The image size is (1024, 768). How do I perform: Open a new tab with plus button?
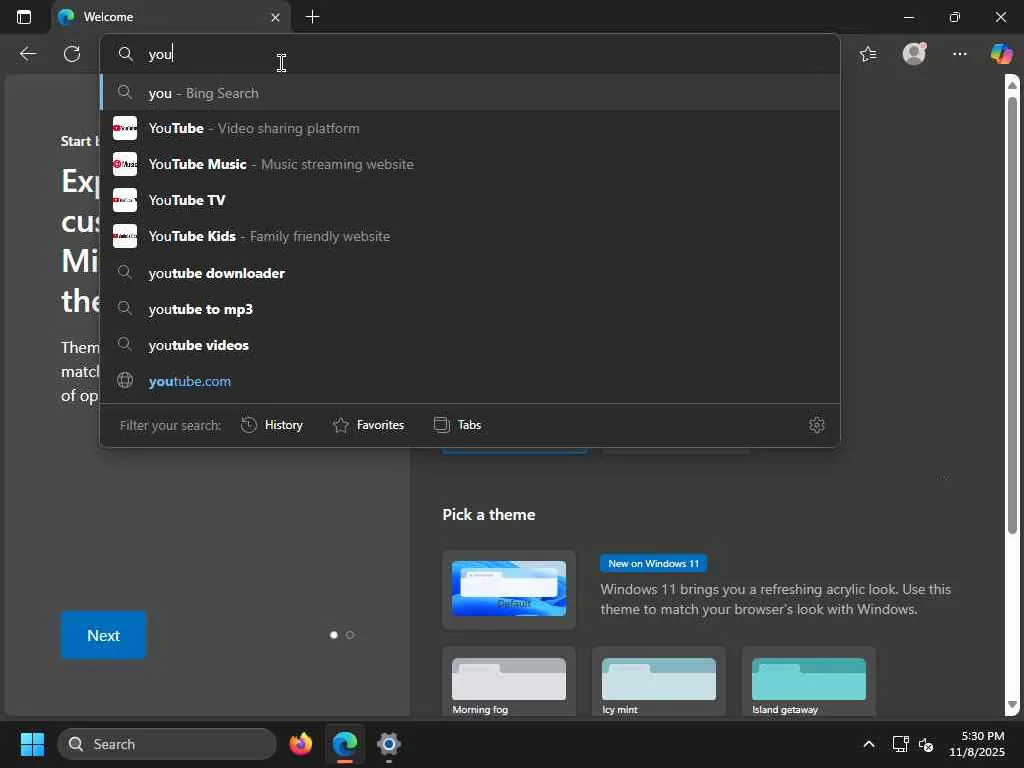click(x=312, y=17)
